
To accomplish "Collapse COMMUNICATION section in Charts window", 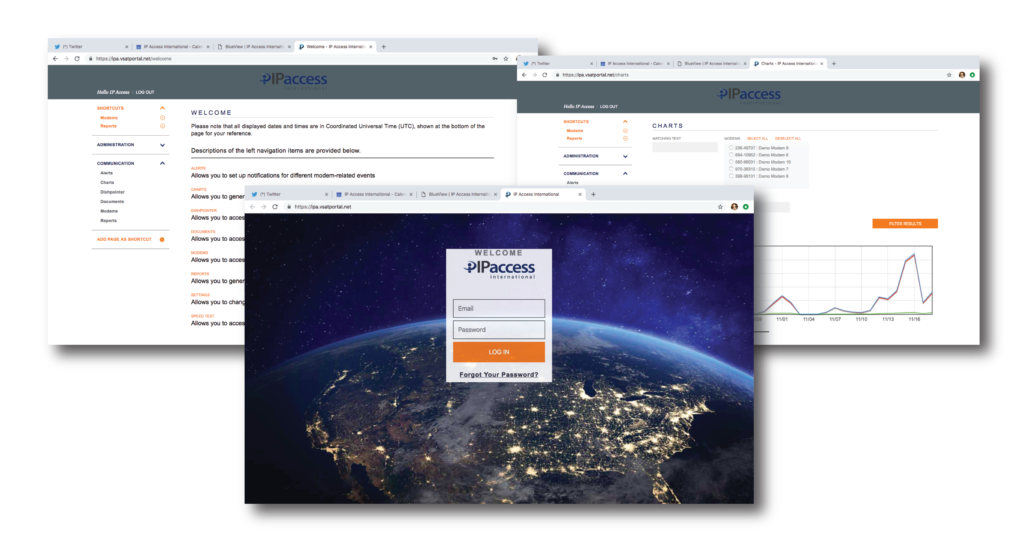I will pyautogui.click(x=625, y=174).
